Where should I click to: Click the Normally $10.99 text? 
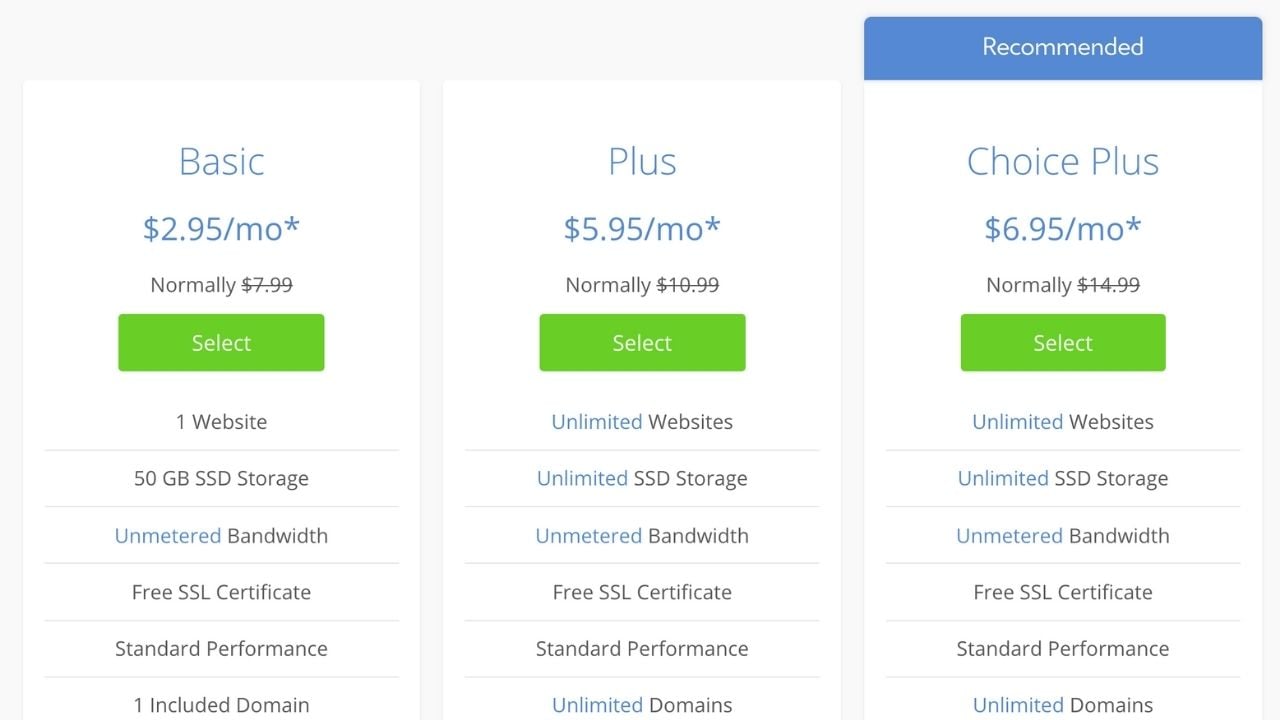click(x=642, y=285)
